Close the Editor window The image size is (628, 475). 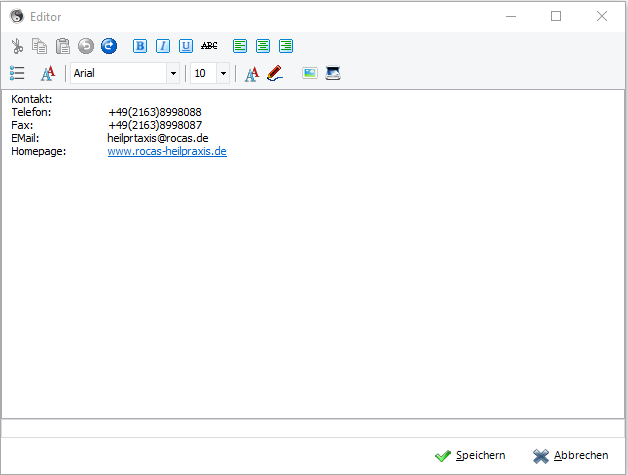[x=602, y=16]
